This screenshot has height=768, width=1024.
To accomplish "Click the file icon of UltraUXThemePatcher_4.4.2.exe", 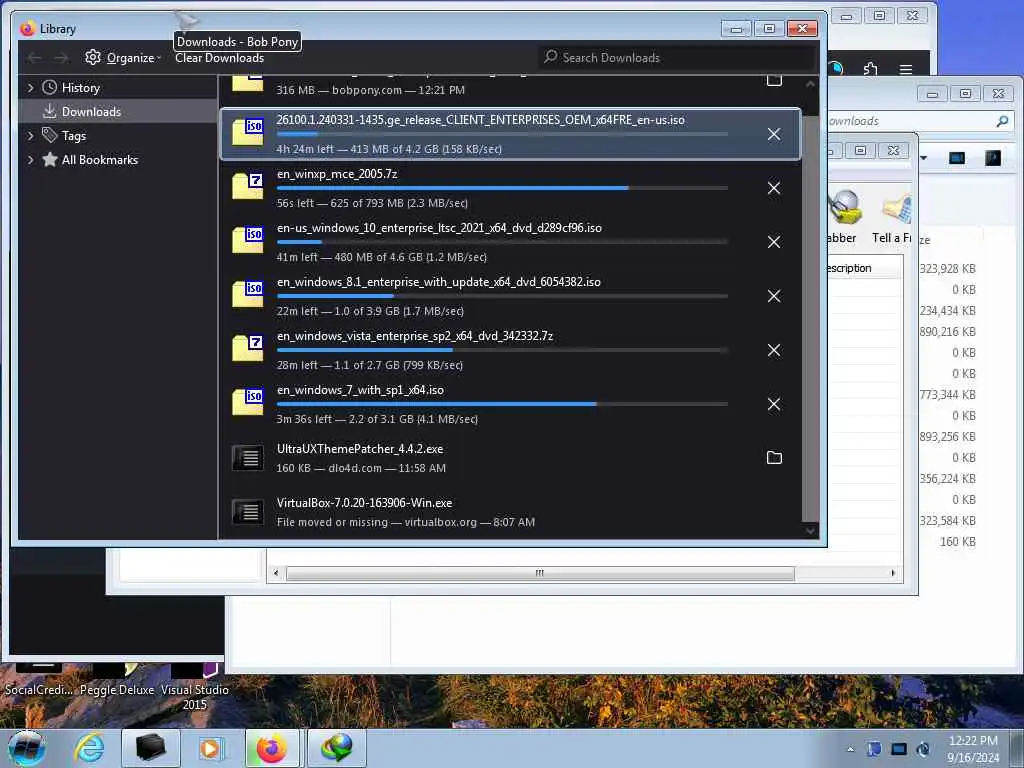I will pyautogui.click(x=248, y=458).
